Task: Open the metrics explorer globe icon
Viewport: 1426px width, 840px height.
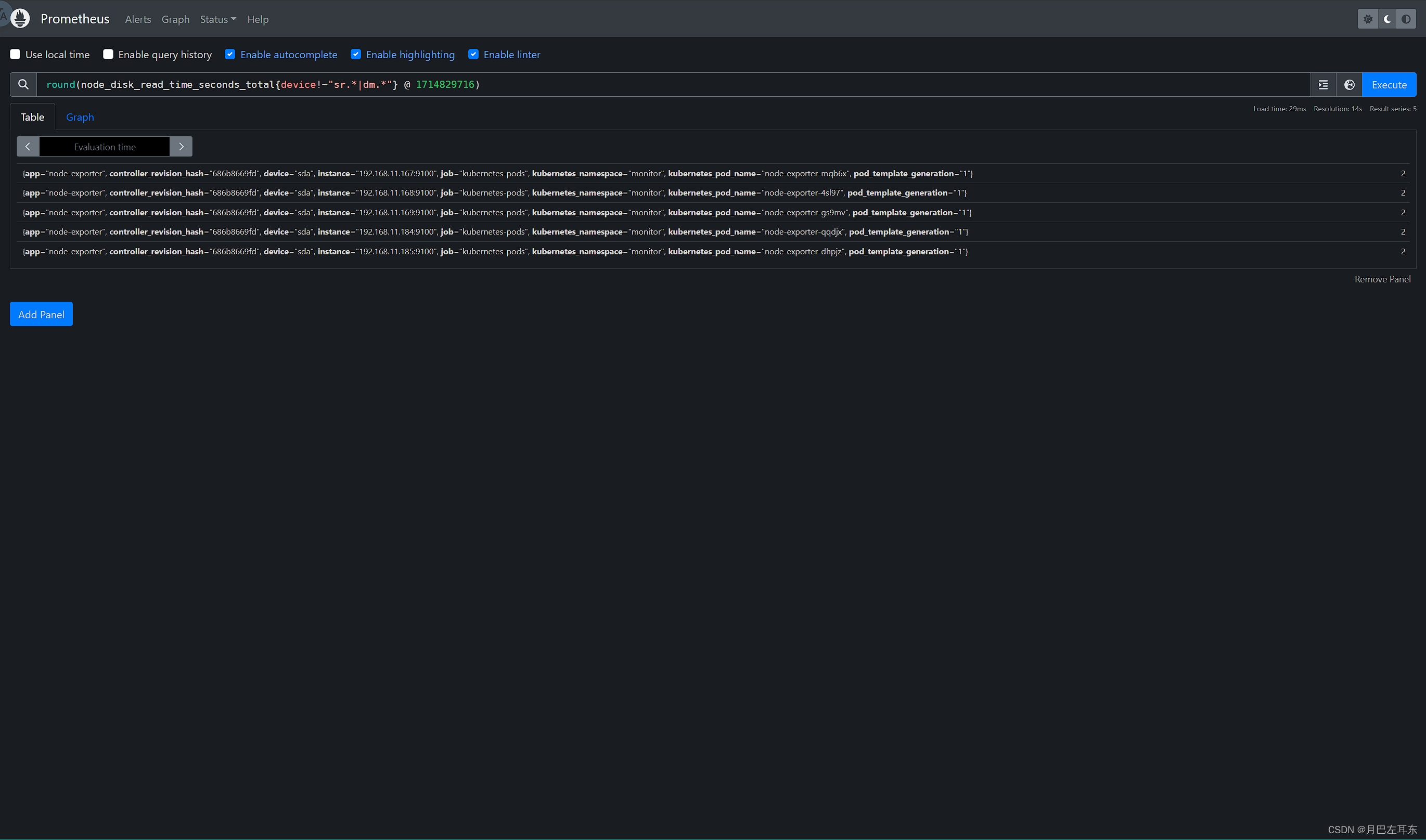Action: tap(1349, 84)
